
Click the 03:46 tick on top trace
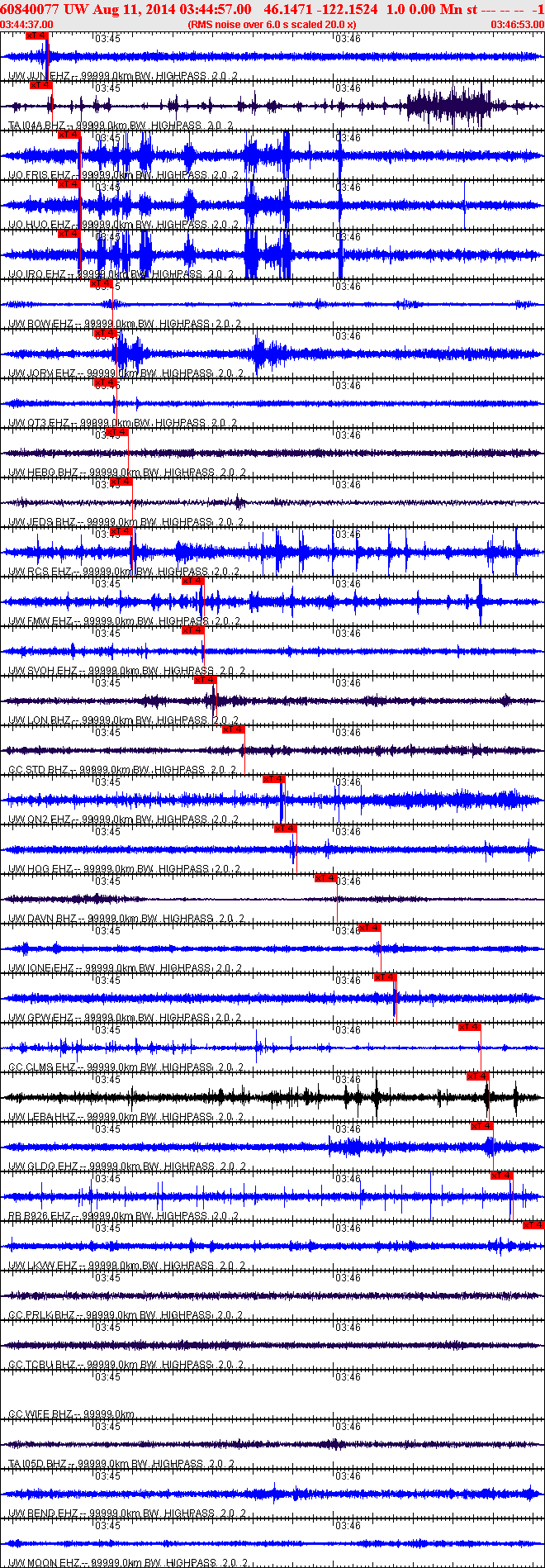(348, 38)
